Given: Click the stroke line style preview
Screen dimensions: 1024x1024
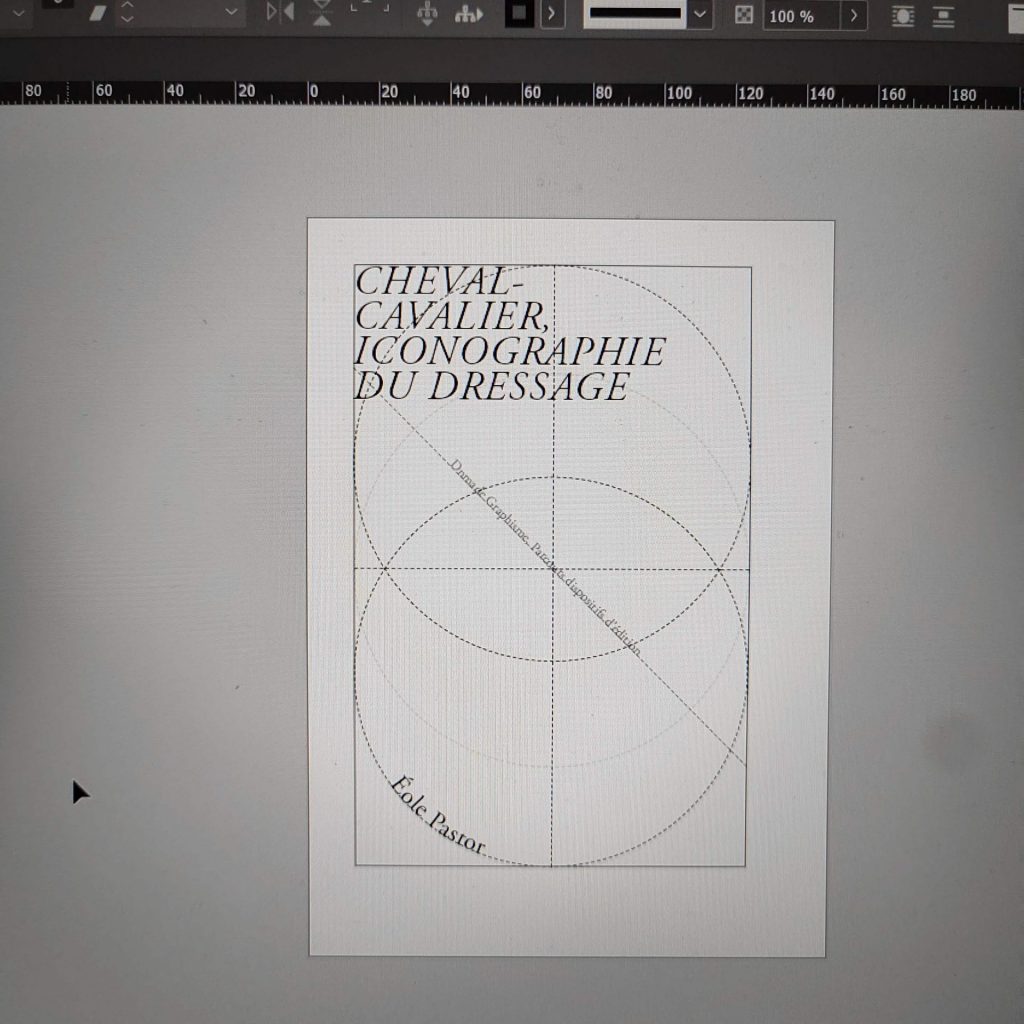Looking at the screenshot, I should click(634, 14).
